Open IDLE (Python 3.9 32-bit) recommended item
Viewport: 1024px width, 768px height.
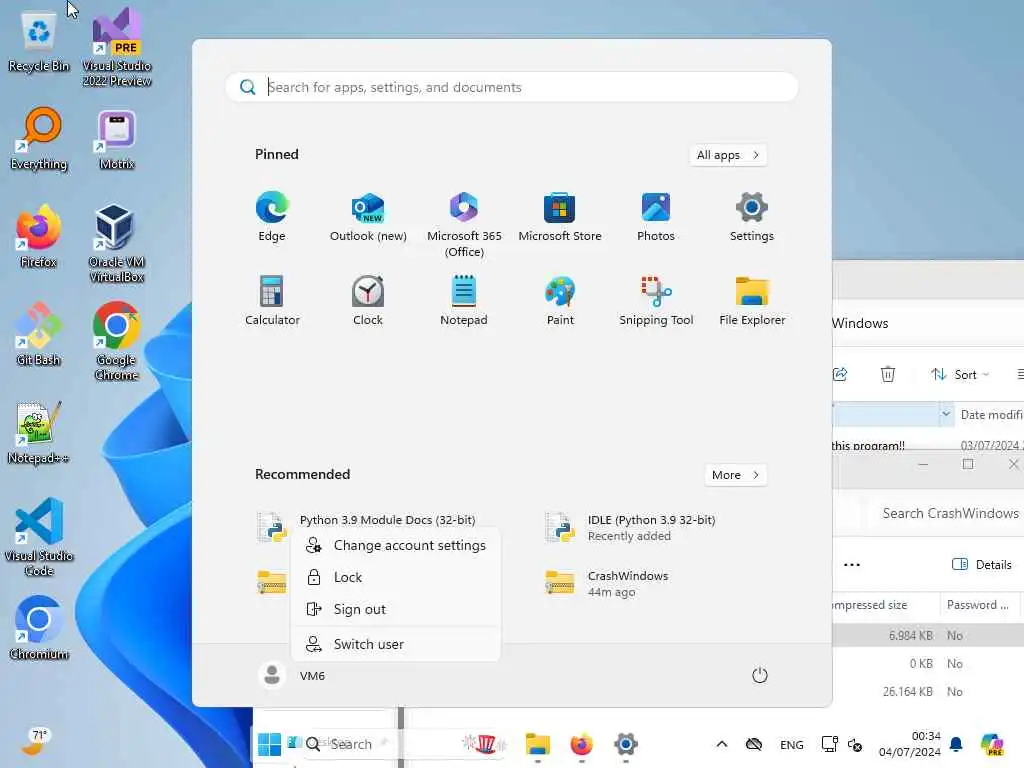[632, 528]
